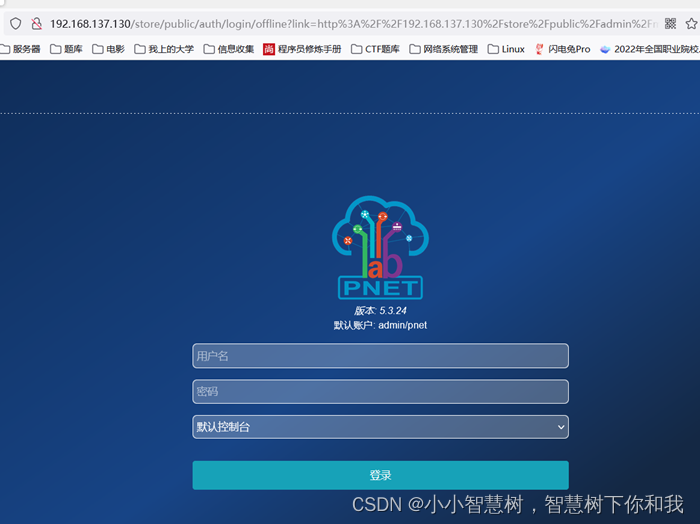Open the 题库 bookmark folder

click(x=66, y=49)
